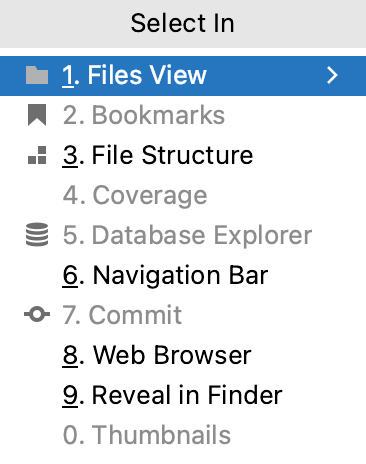Choose the Coverage option
The image size is (366, 464).
point(183,195)
